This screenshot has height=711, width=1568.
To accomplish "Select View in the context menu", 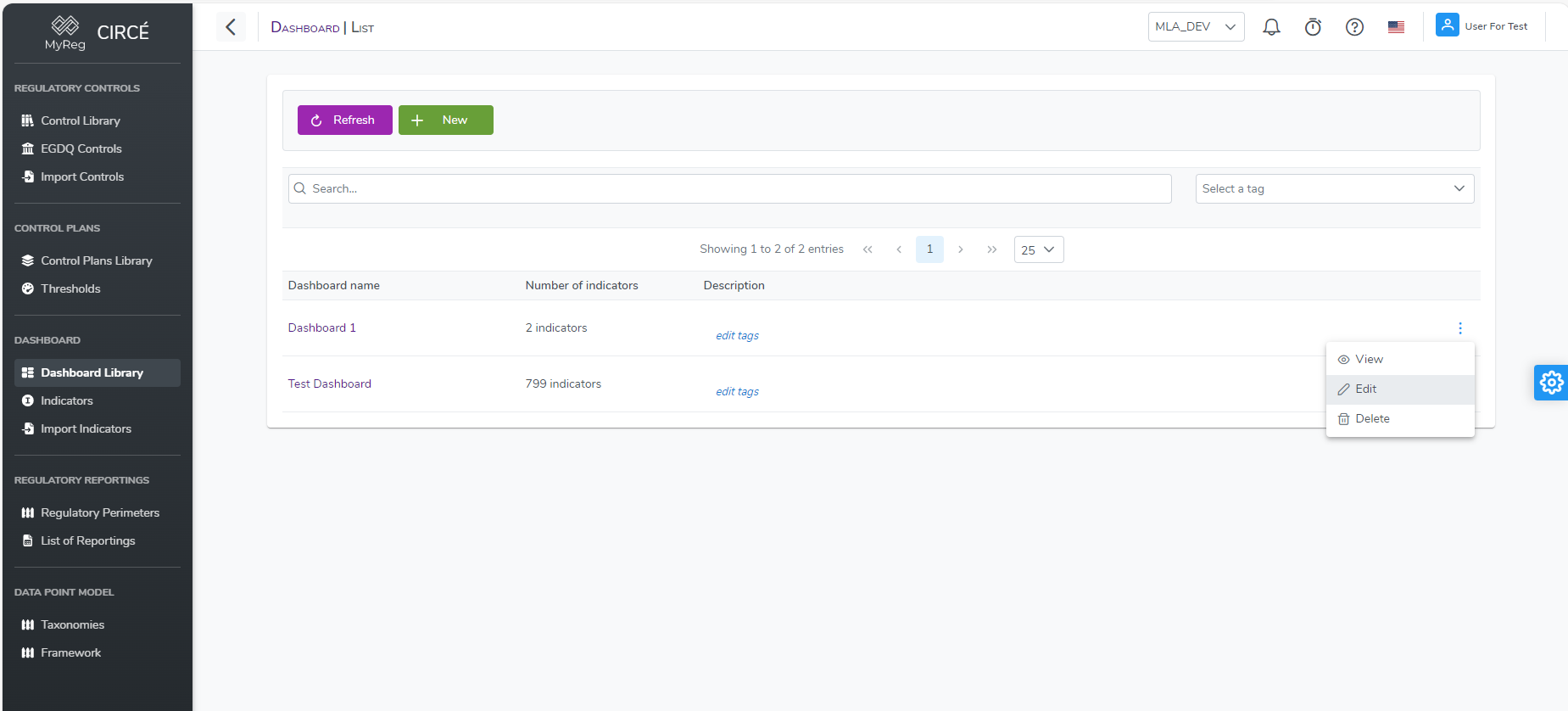I will [x=1369, y=360].
